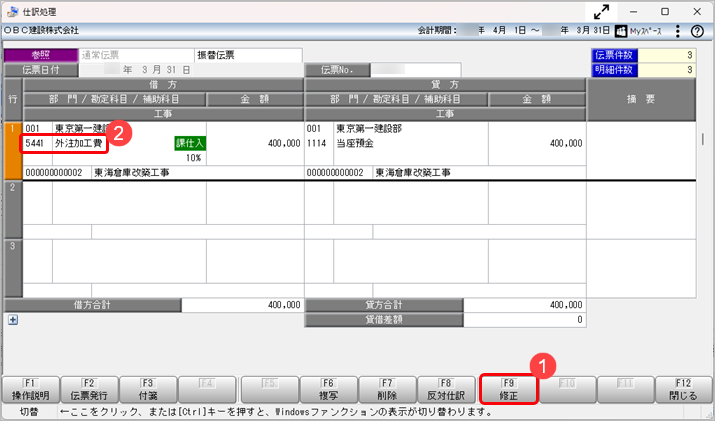Image resolution: width=715 pixels, height=421 pixels.
Task: Click the purple 参照 mode label
Action: tap(41, 55)
